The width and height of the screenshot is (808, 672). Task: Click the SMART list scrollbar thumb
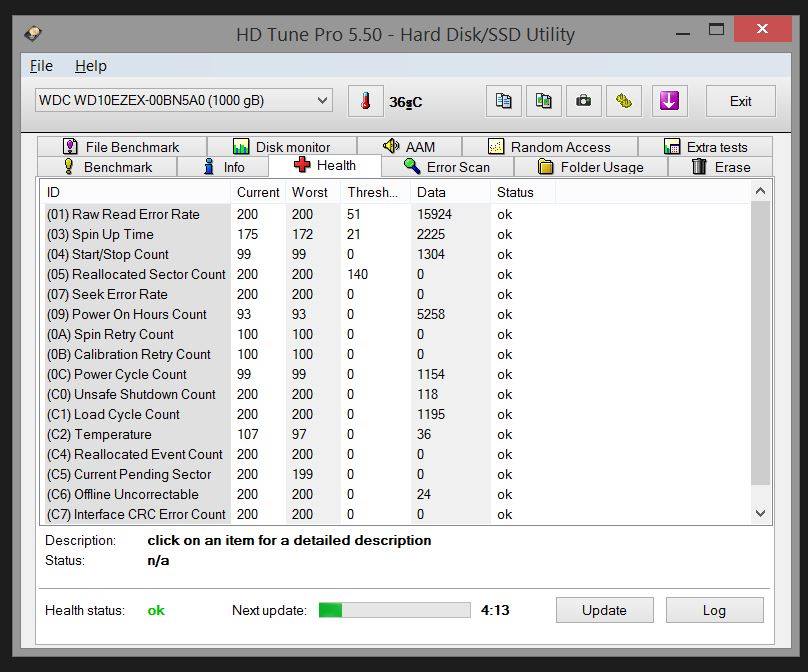click(760, 343)
